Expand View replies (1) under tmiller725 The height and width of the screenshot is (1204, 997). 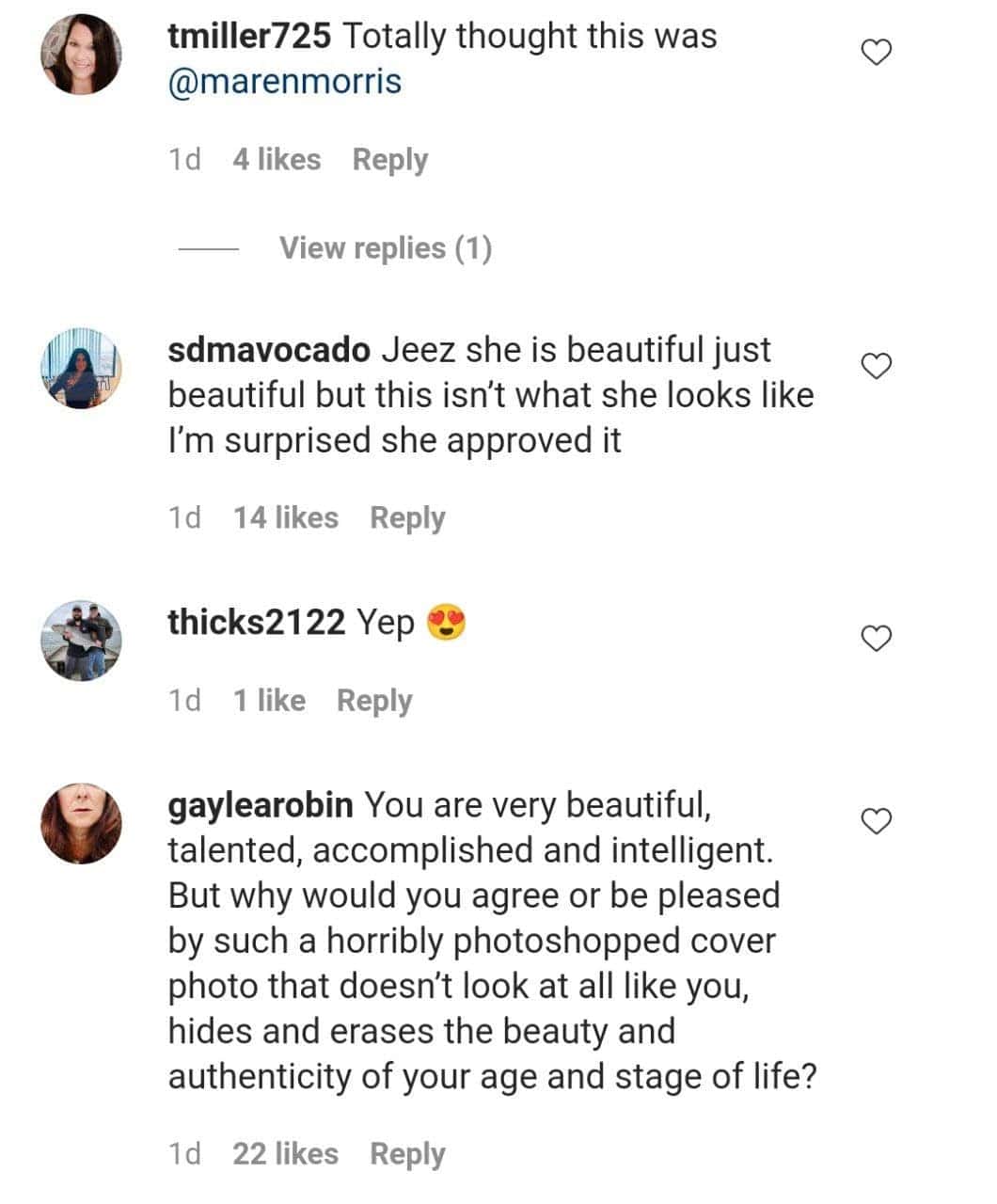(385, 248)
